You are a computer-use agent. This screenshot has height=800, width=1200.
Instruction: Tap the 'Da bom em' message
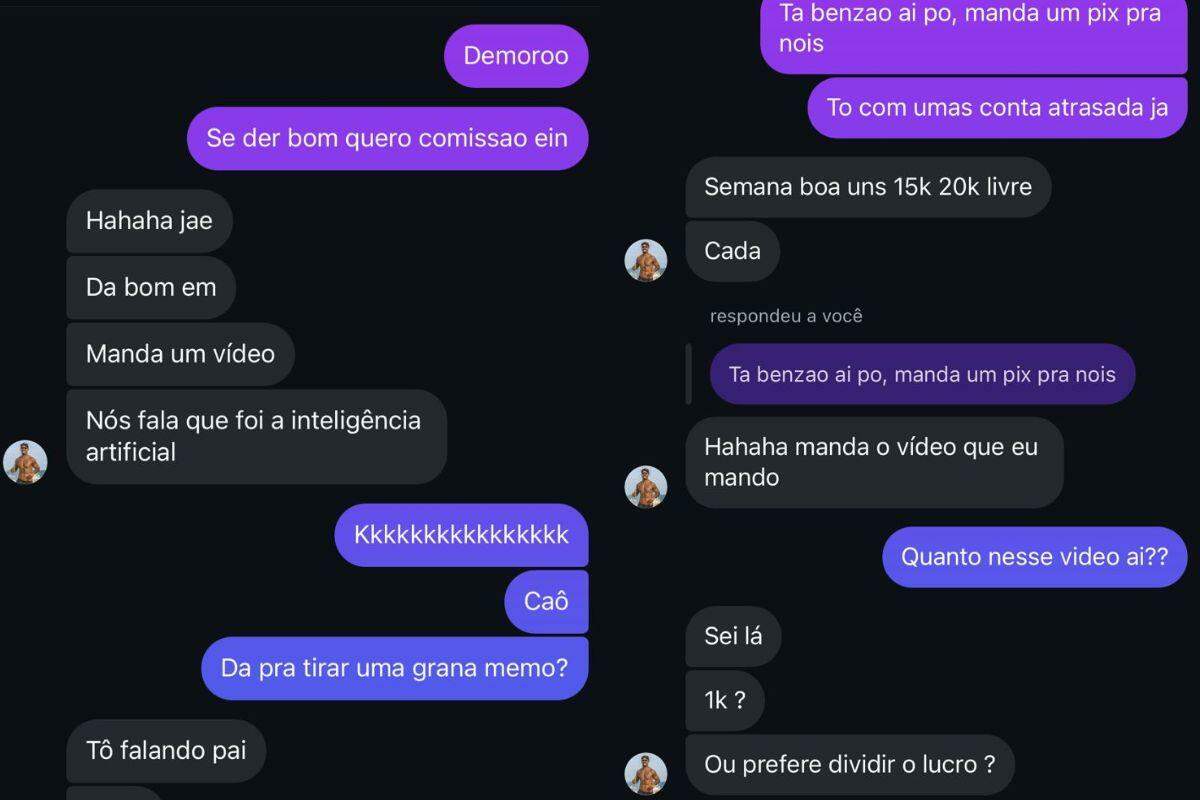click(151, 288)
